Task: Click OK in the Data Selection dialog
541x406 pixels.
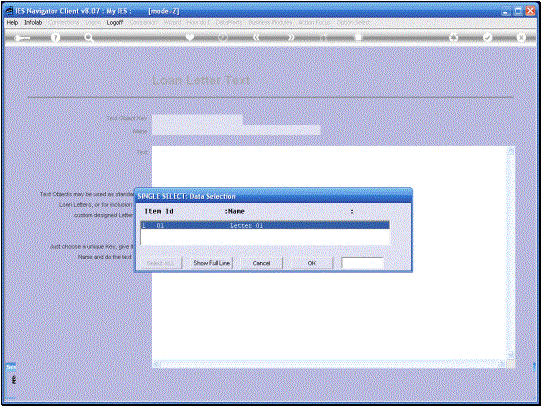Action: [312, 263]
